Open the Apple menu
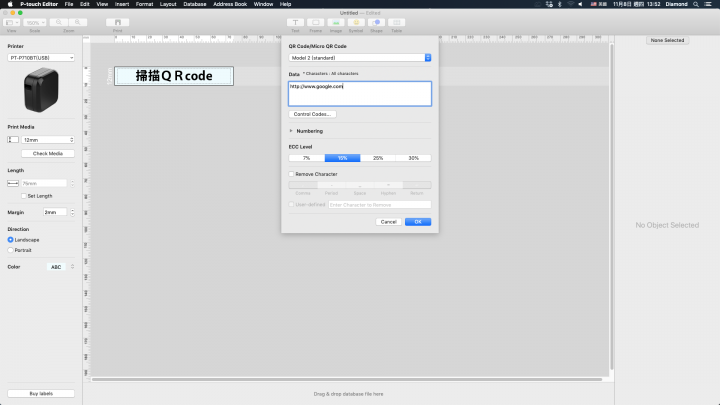The width and height of the screenshot is (720, 405). 10,4
